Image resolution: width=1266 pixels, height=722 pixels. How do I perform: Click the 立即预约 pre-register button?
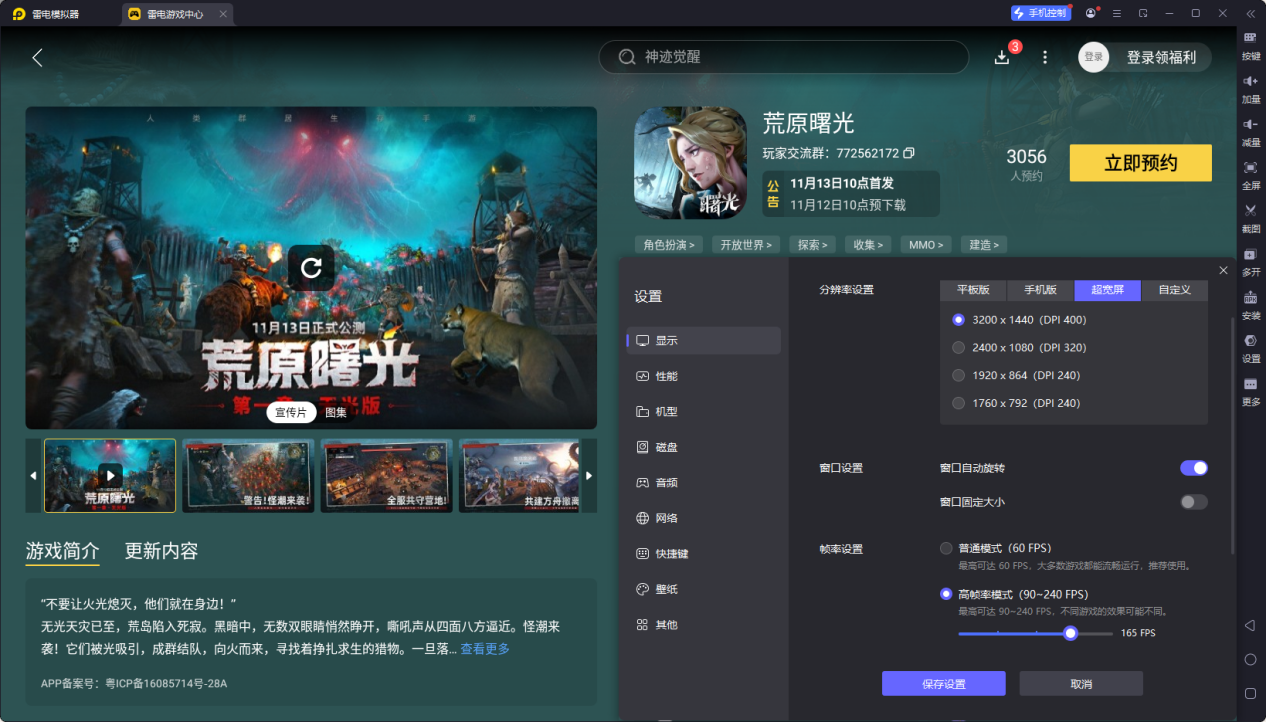click(1140, 162)
